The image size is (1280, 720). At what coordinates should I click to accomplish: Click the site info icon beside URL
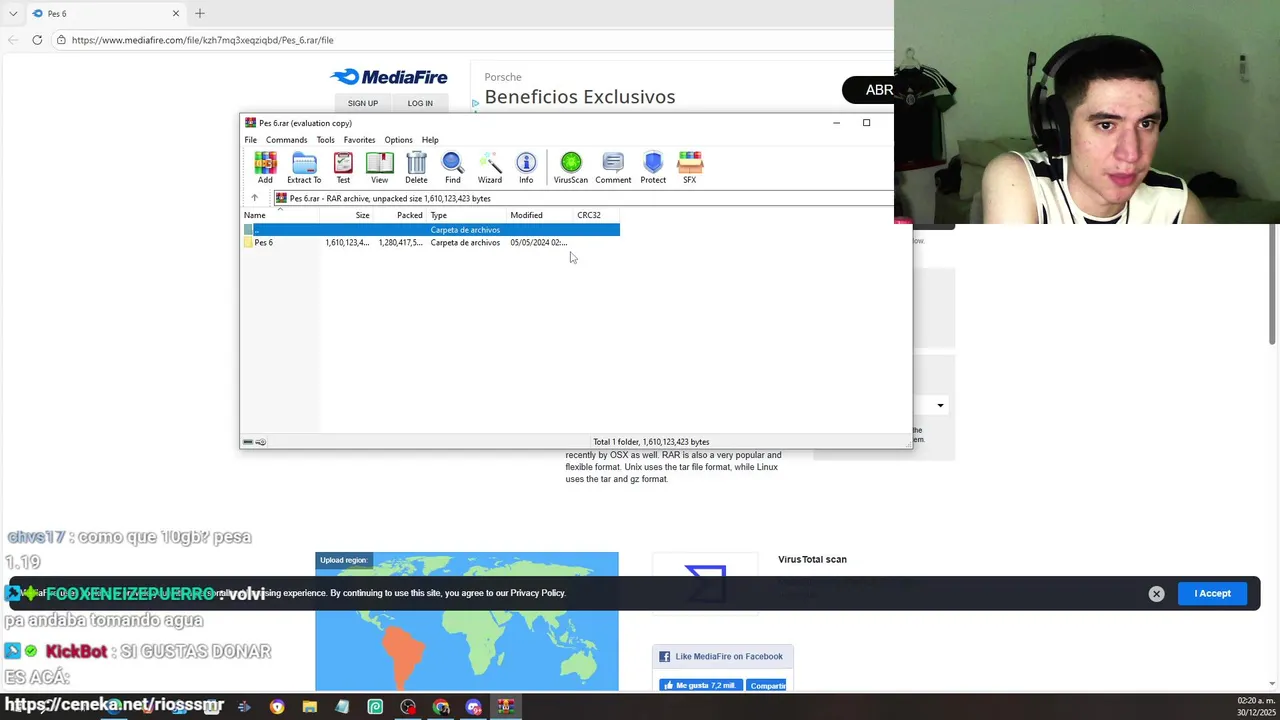61,40
